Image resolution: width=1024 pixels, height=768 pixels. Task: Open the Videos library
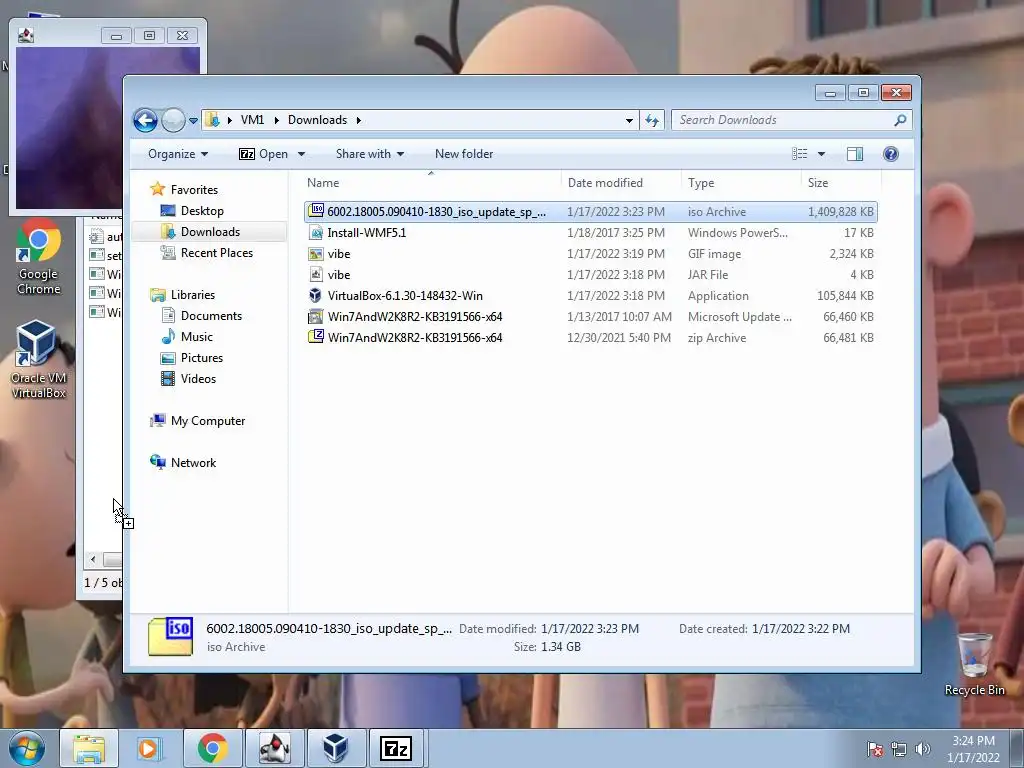coord(198,378)
